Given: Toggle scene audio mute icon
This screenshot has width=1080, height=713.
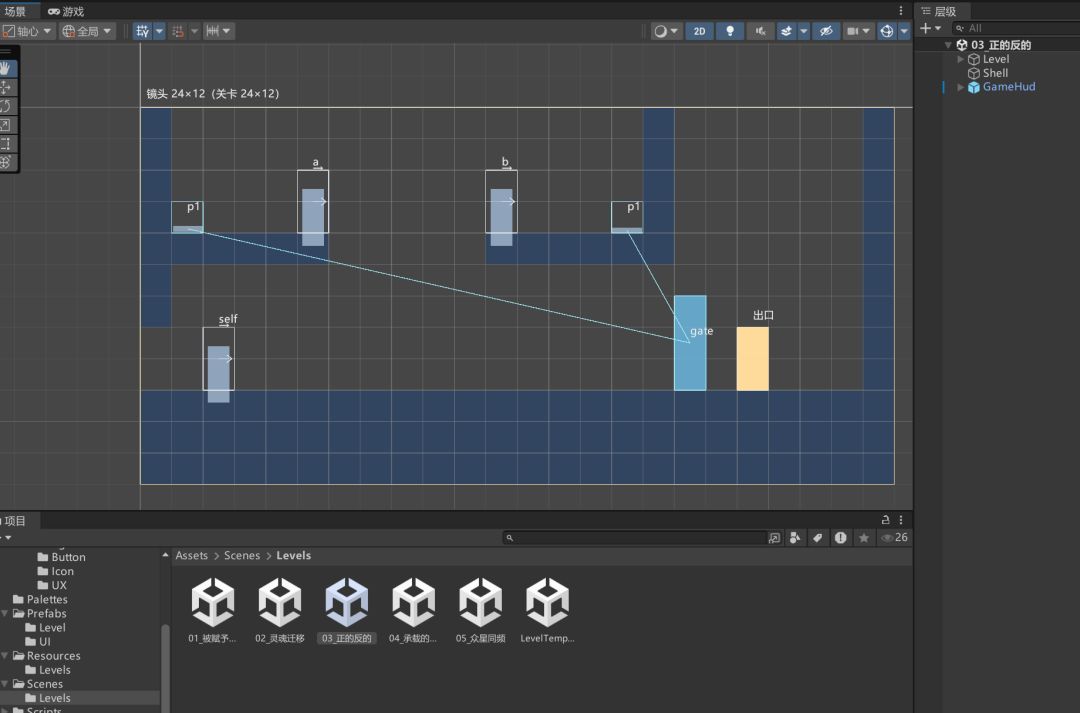Looking at the screenshot, I should pyautogui.click(x=760, y=31).
